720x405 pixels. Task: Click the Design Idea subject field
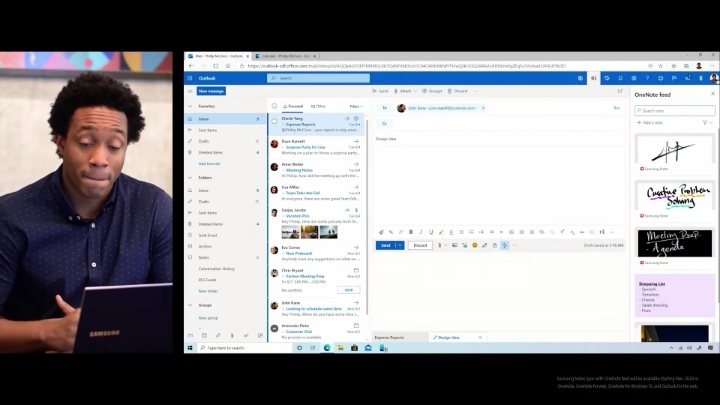[x=498, y=139]
